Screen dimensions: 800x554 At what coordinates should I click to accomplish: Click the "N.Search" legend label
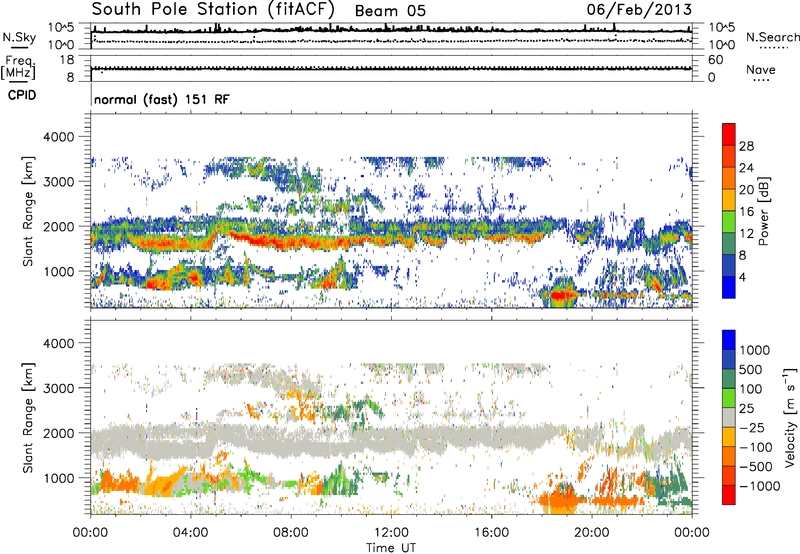(x=772, y=37)
